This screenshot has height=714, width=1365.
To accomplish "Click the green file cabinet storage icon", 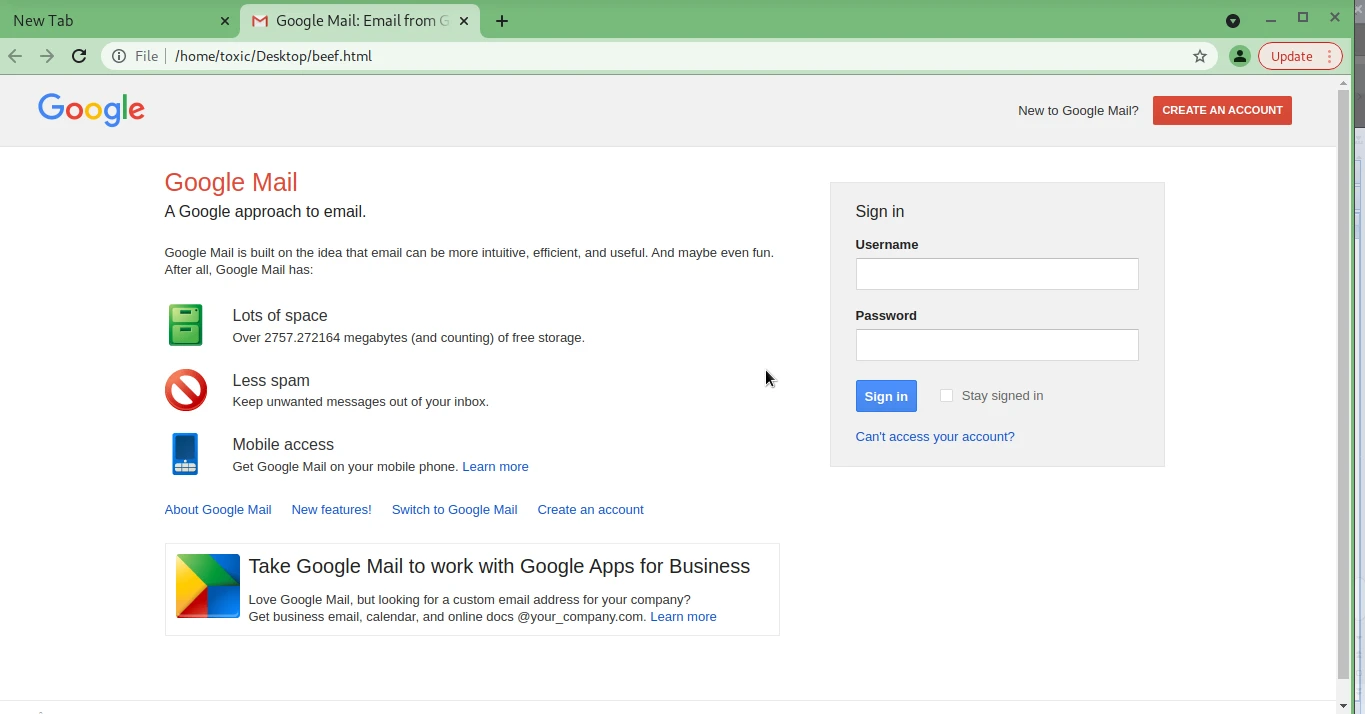I will [185, 325].
